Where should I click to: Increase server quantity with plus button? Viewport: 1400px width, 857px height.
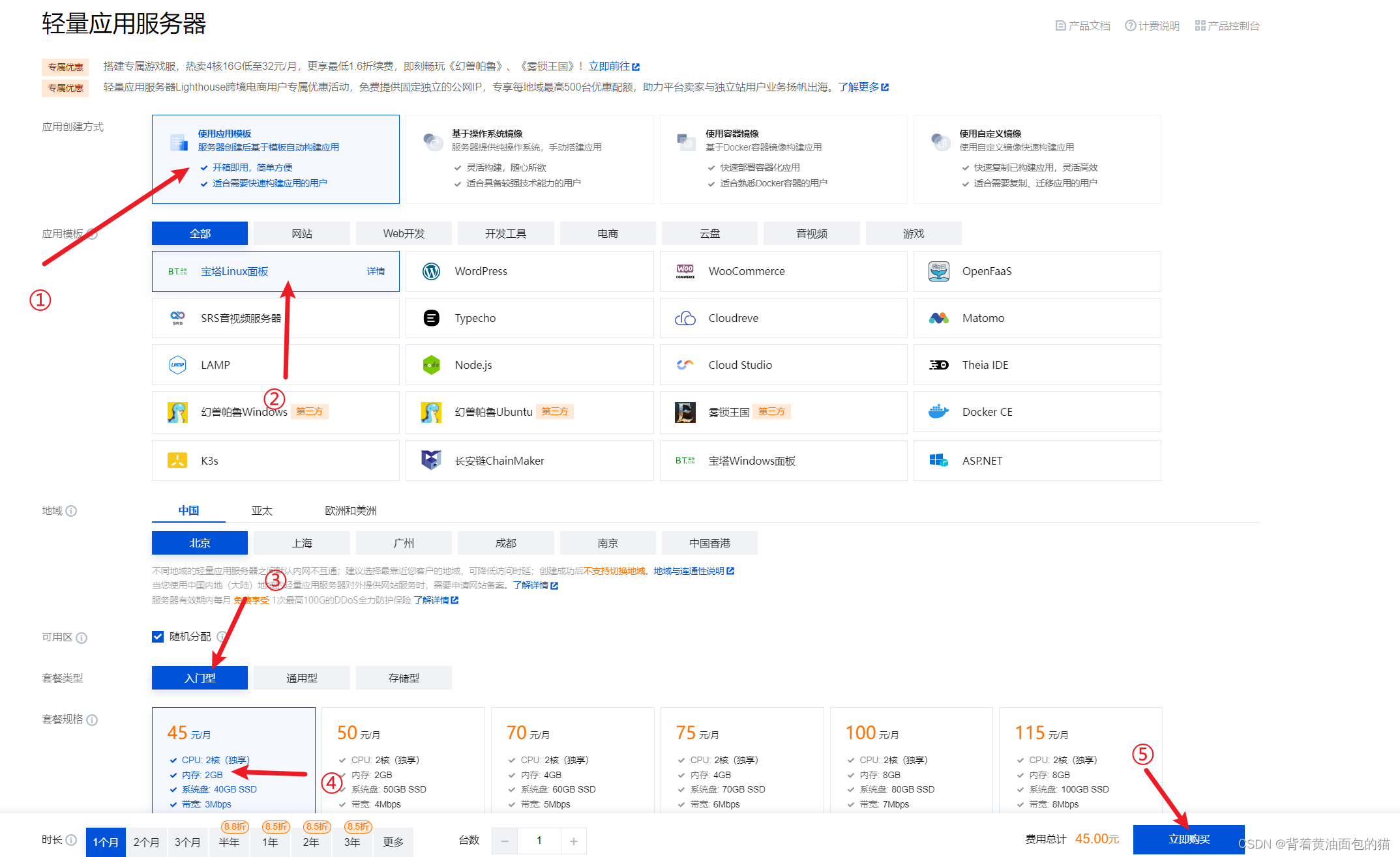click(573, 841)
